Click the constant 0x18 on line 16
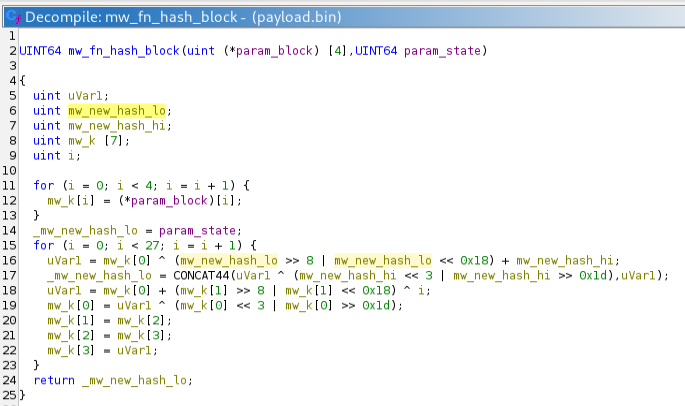Viewport: 685px width, 406px height. tap(474, 260)
